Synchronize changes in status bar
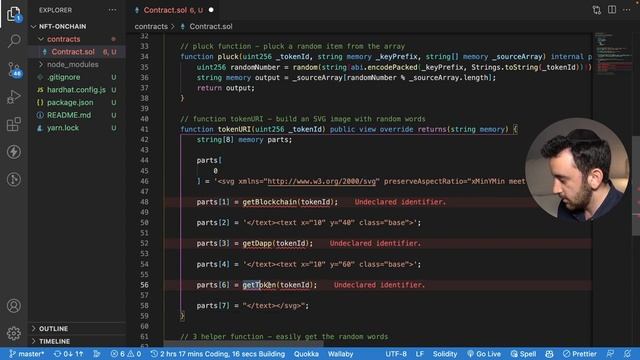Screen dimensions: 640x360 (x=69, y=354)
